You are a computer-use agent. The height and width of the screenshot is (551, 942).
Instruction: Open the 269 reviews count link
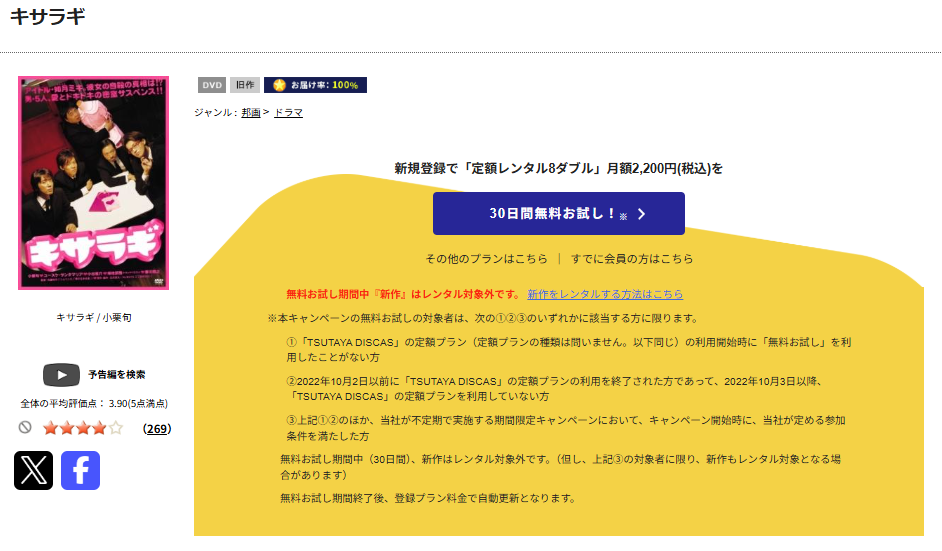pos(157,429)
